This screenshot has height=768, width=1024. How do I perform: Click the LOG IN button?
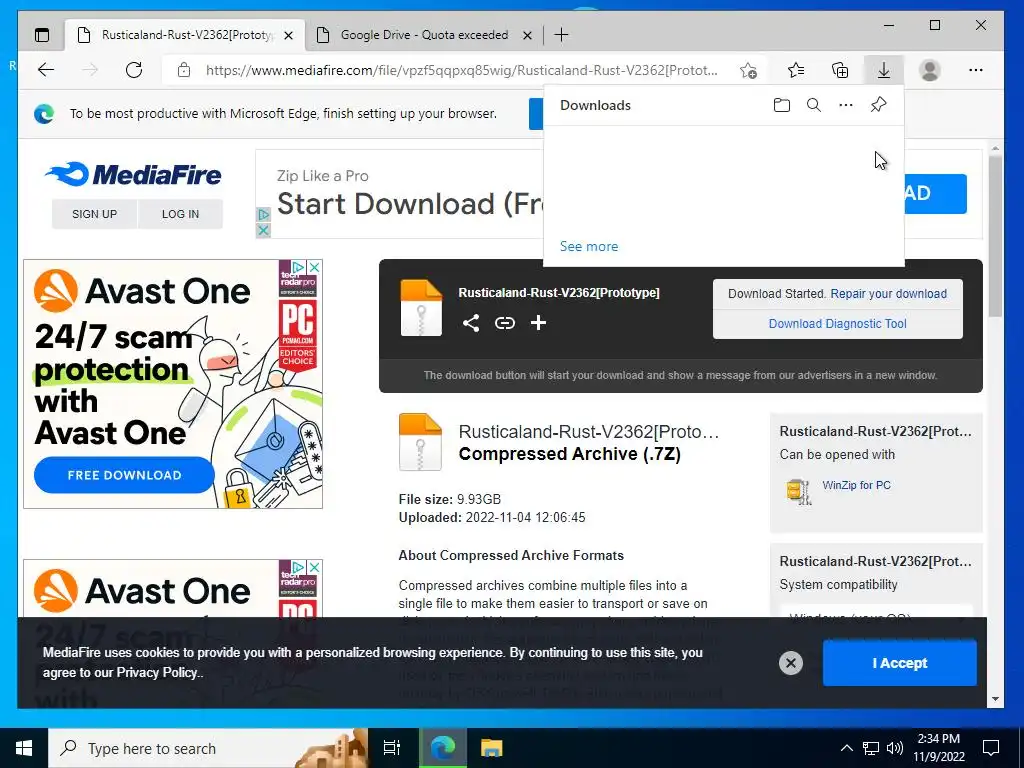click(x=180, y=214)
